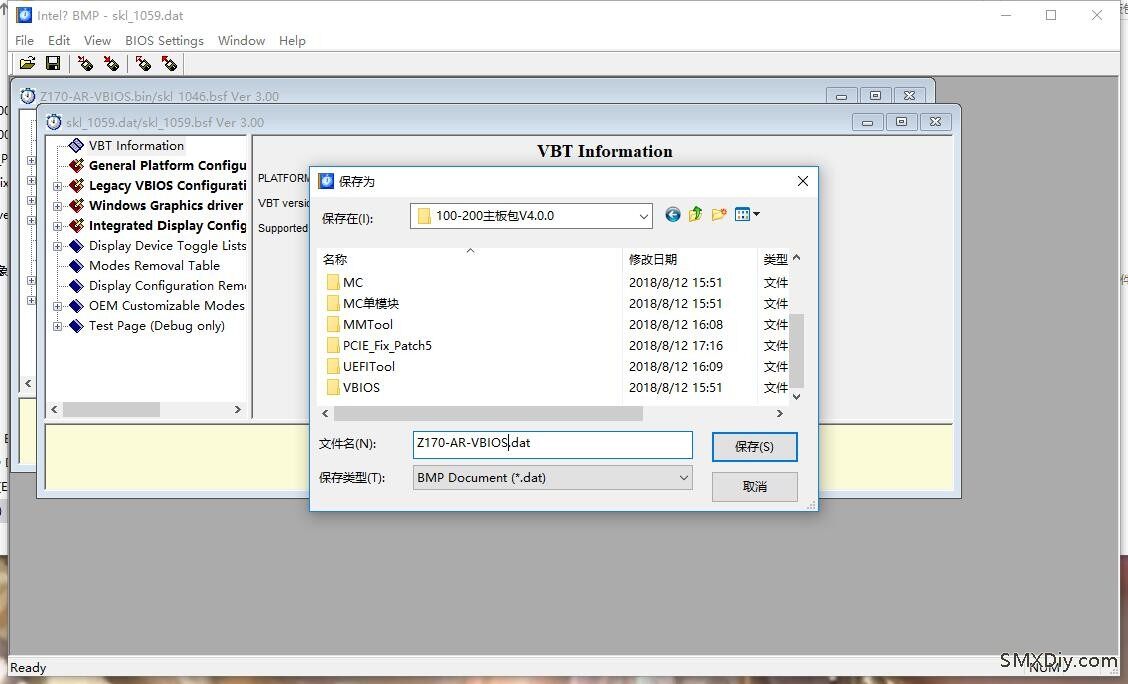This screenshot has height=684, width=1128.
Task: Click the 文件名 filename input field
Action: 552,444
